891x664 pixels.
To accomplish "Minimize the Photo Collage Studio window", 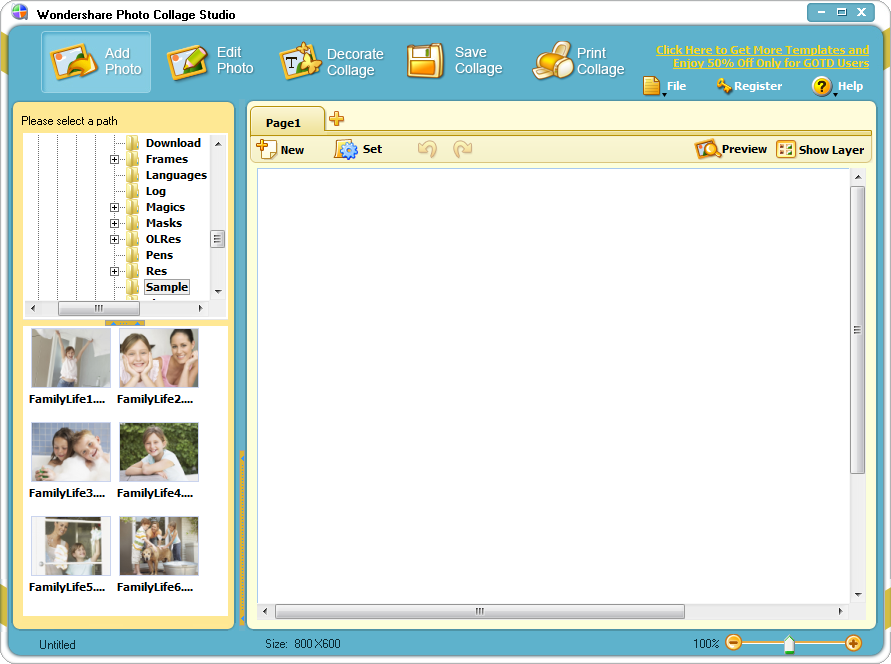I will [821, 12].
